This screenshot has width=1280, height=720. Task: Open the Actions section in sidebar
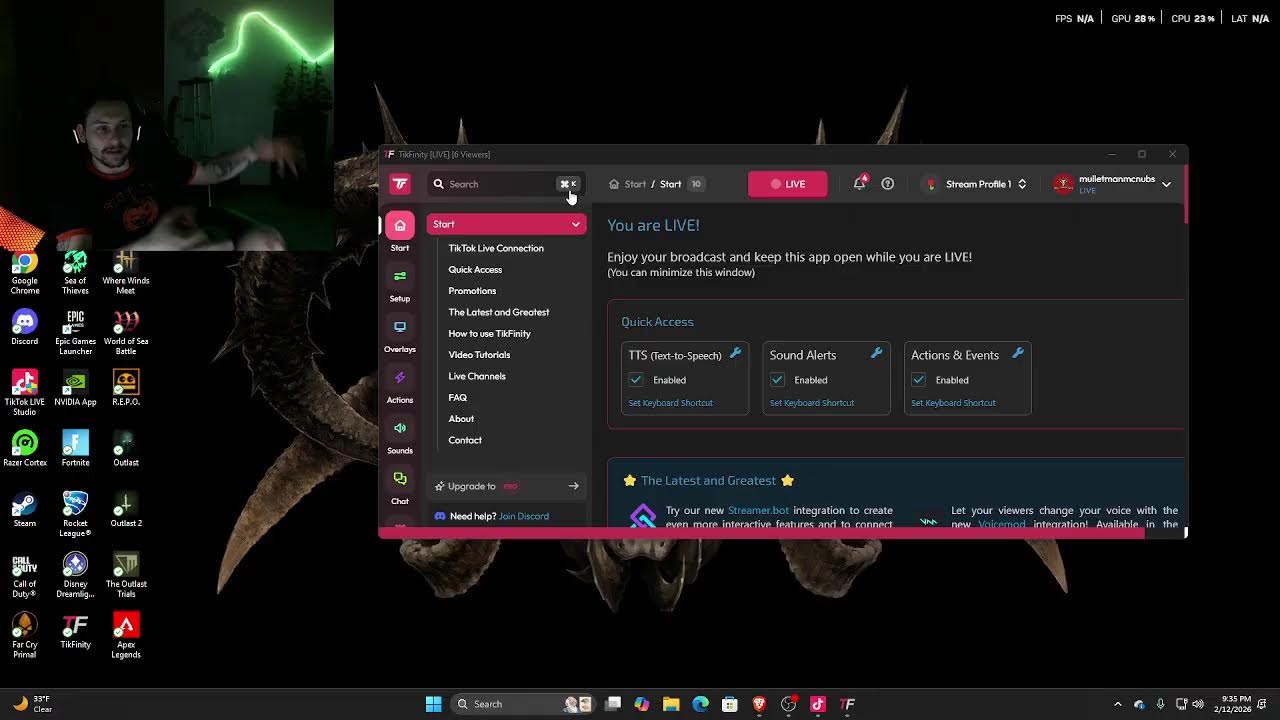tap(400, 386)
